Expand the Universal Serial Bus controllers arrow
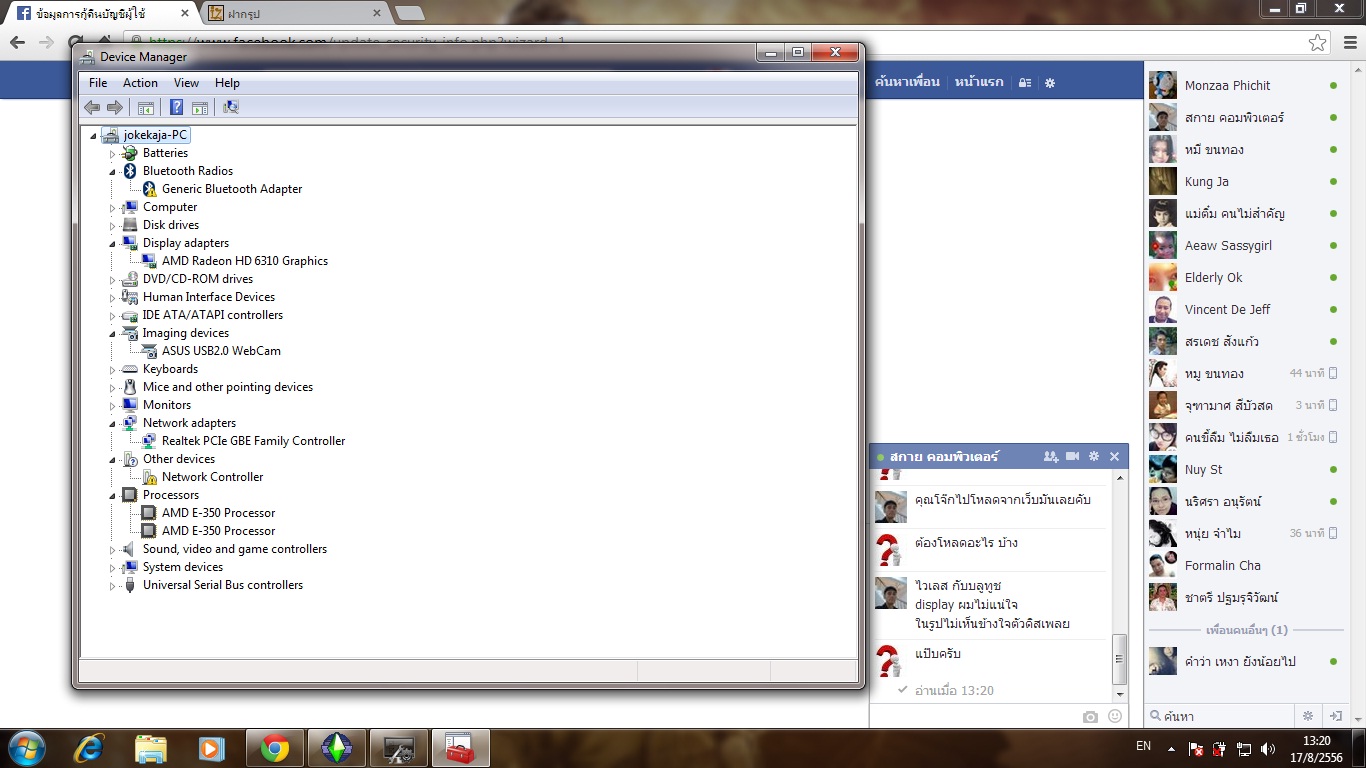The height and width of the screenshot is (768, 1366). point(113,586)
